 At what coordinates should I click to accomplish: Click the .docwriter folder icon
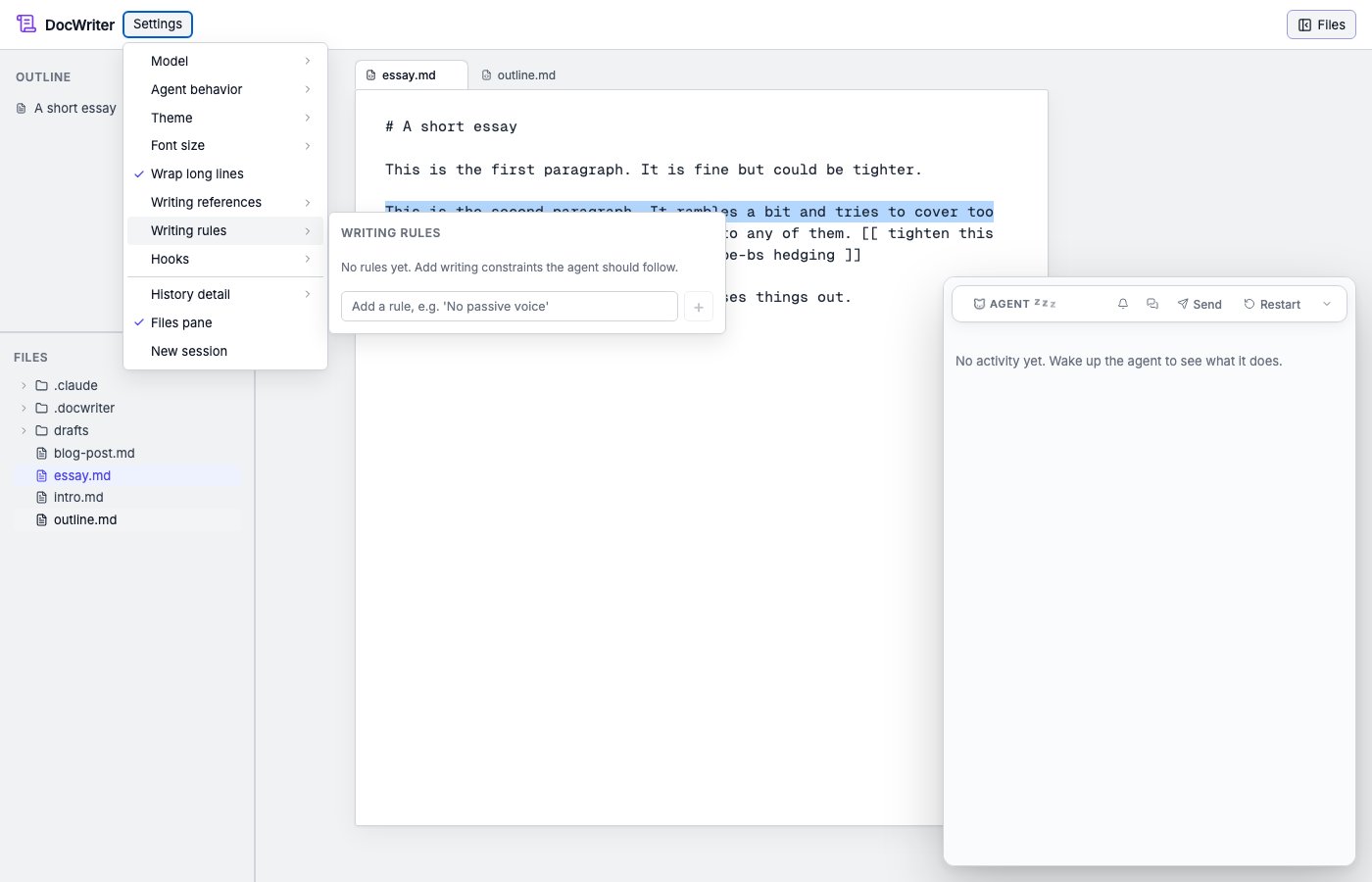tap(42, 409)
